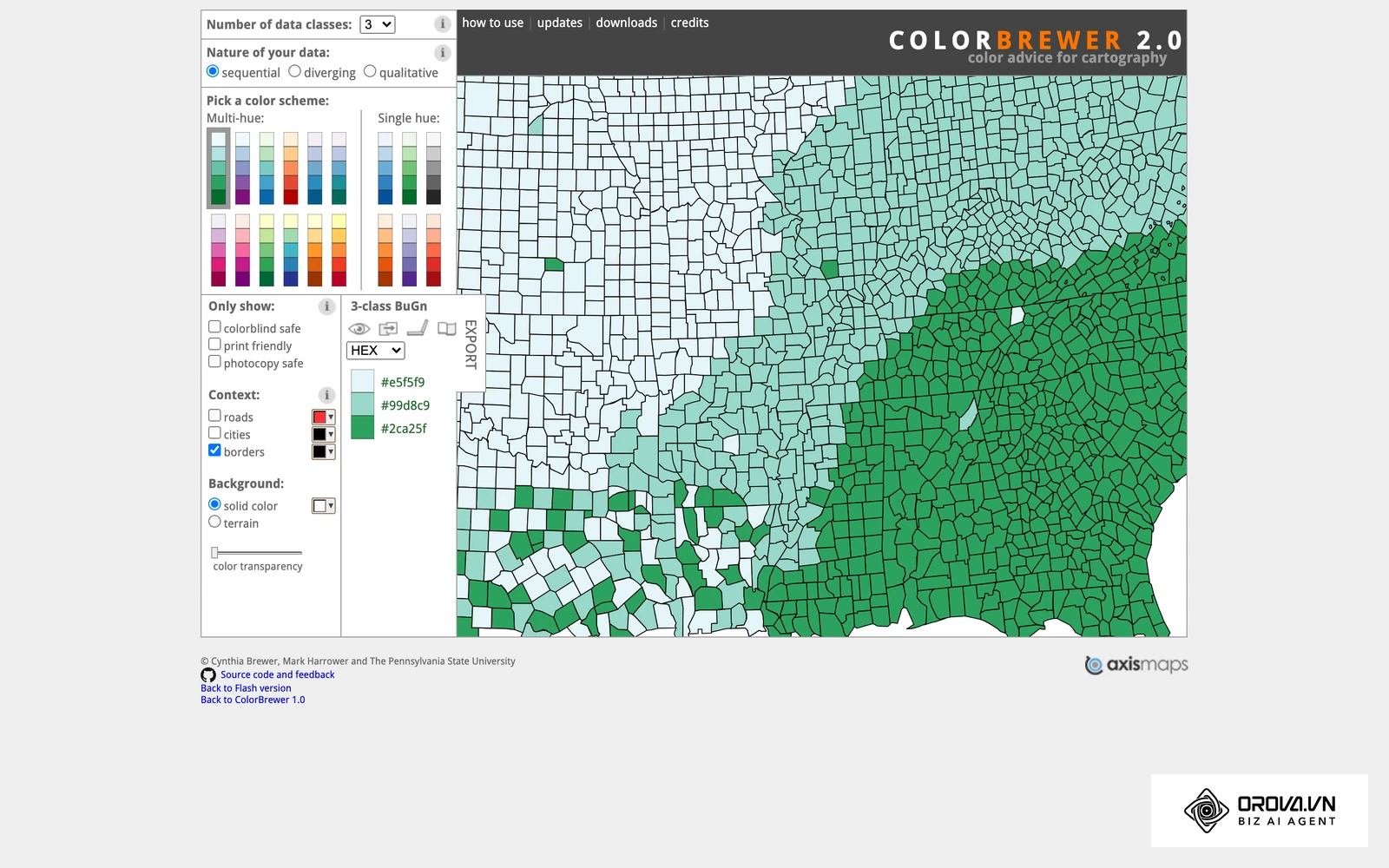The height and width of the screenshot is (868, 1389).
Task: Click the axismaps logo
Action: click(x=1136, y=665)
